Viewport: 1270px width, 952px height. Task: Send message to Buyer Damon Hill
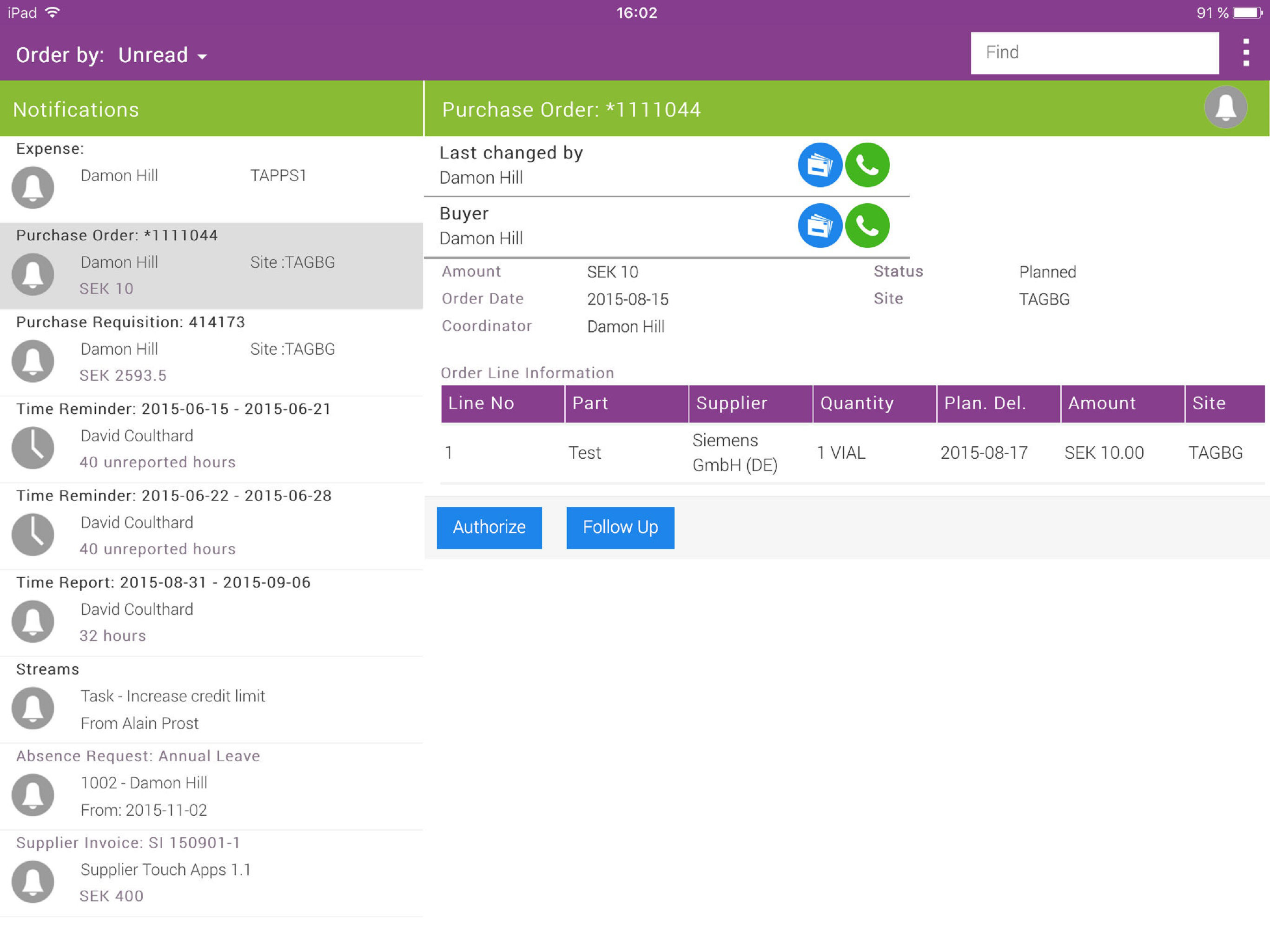tap(820, 225)
